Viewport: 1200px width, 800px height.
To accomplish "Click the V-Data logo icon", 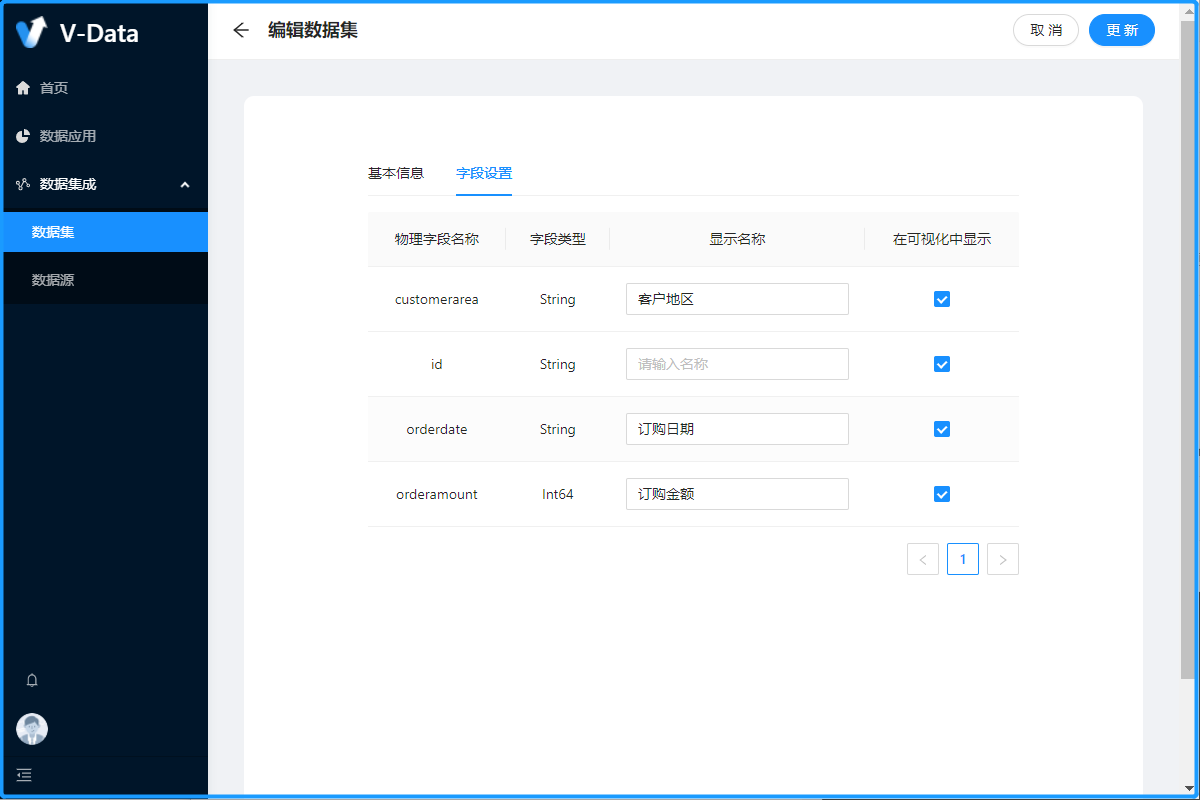I will [32, 32].
